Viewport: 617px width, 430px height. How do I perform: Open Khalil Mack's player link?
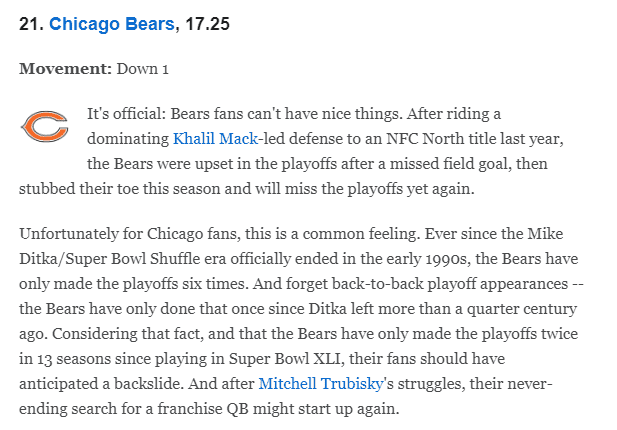coord(214,136)
